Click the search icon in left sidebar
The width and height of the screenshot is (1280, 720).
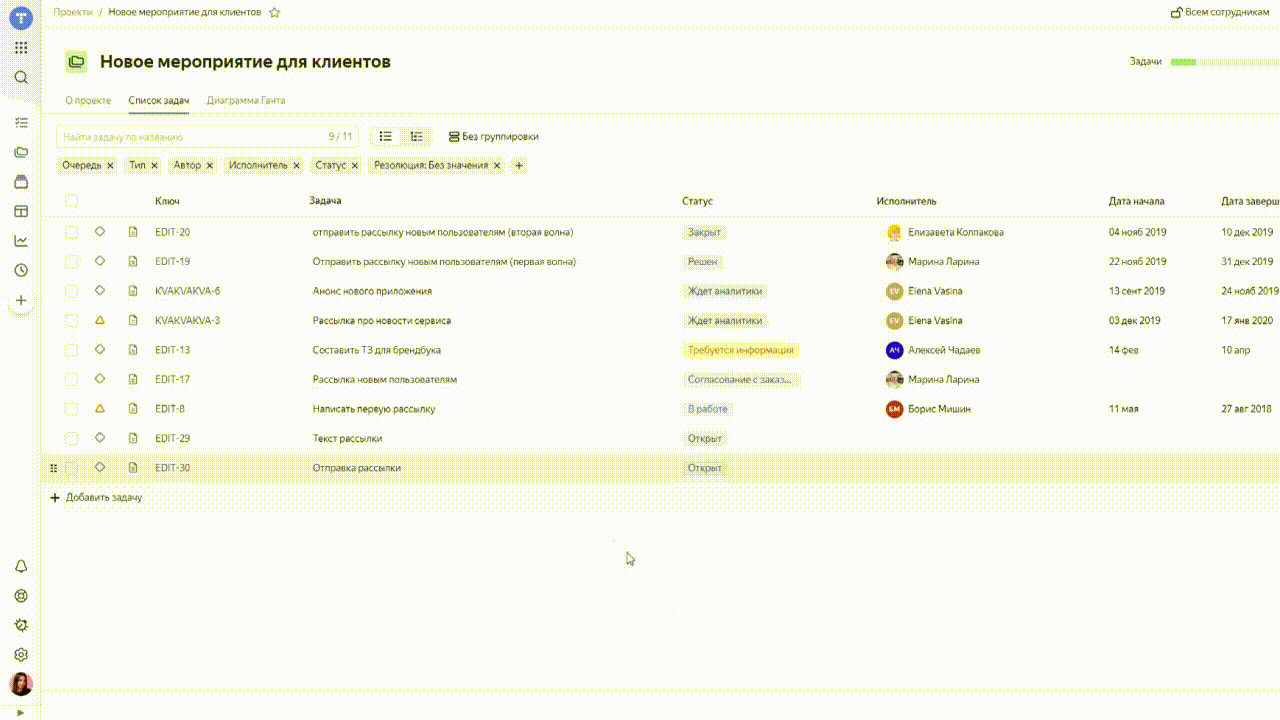click(21, 78)
